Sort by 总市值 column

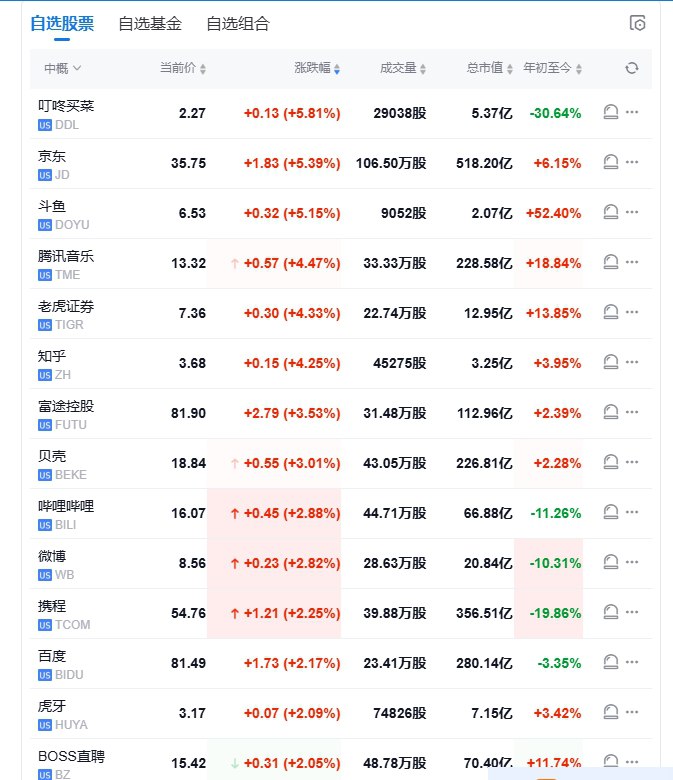click(489, 68)
